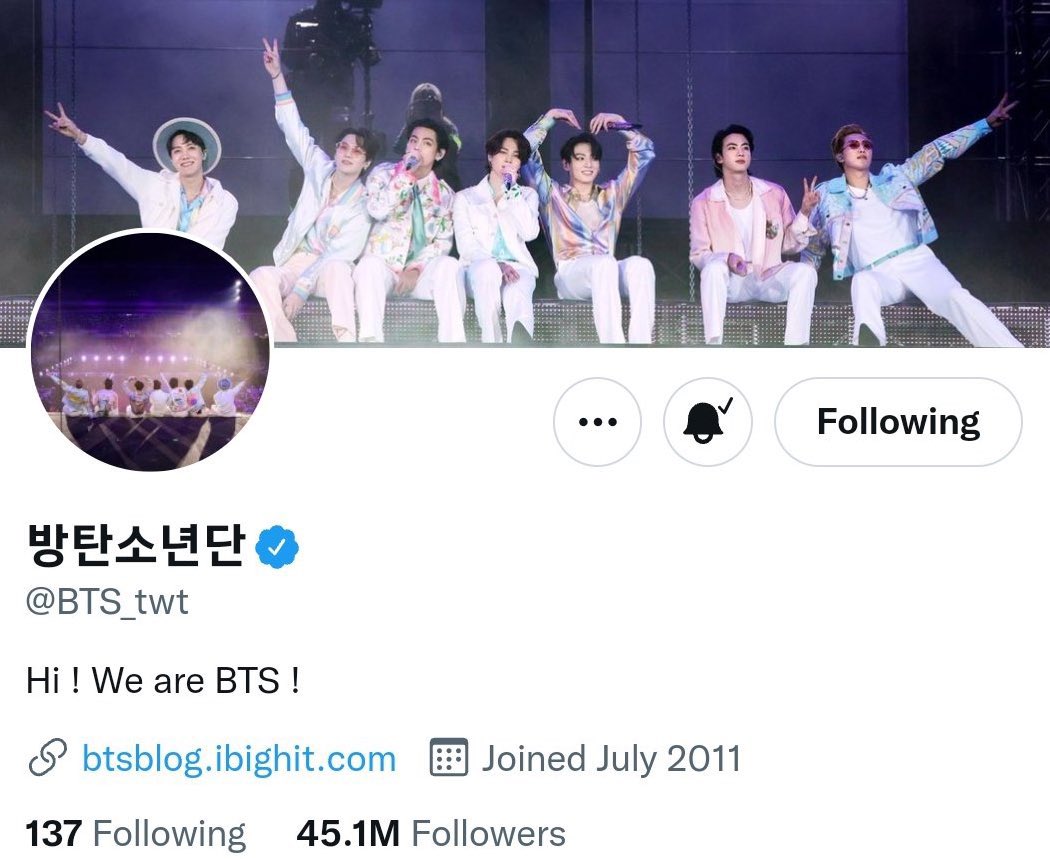1050x859 pixels.
Task: Click the "Hi ! We are BTS !" bio
Action: (x=163, y=681)
